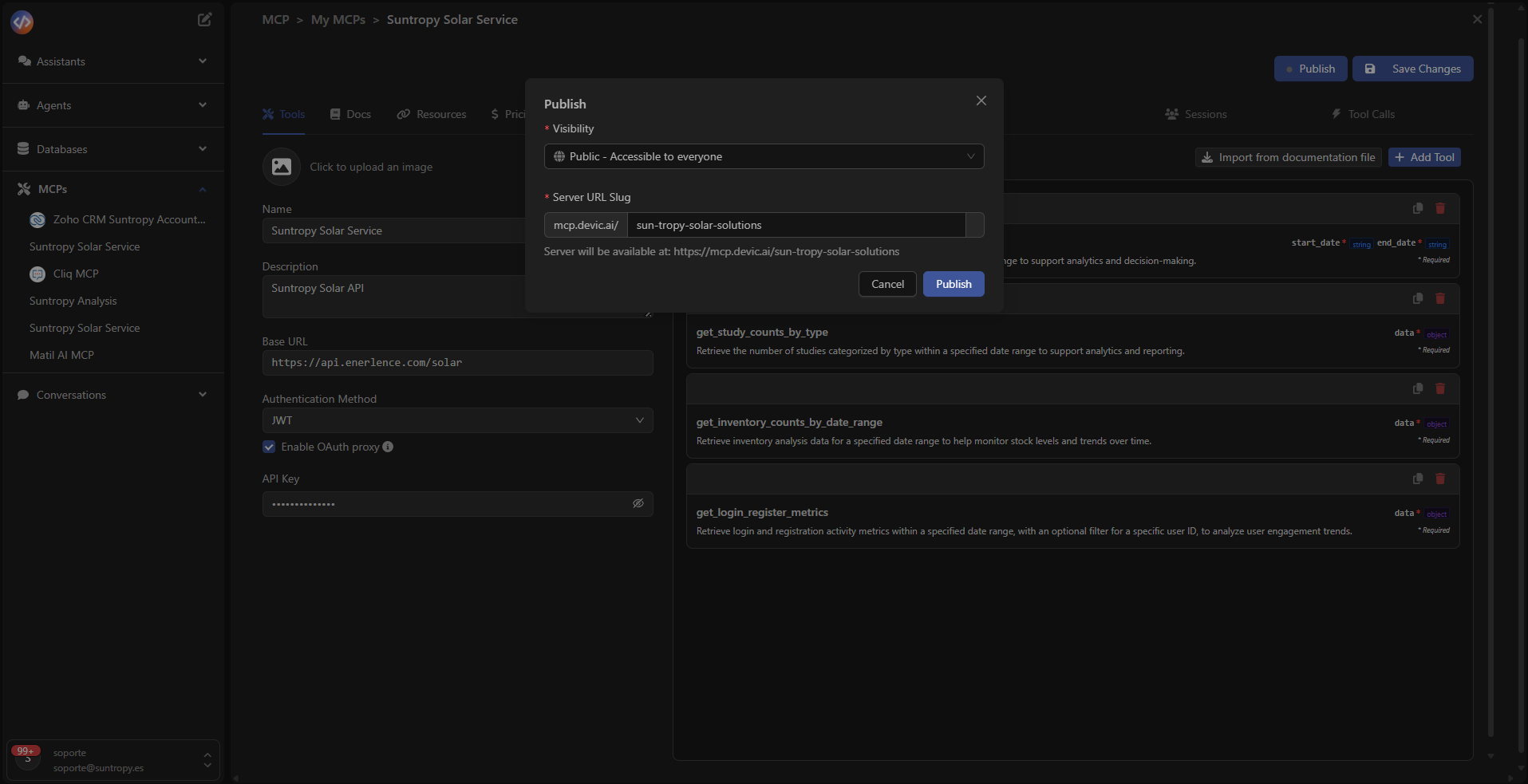Expand the Conversations section

(x=203, y=395)
